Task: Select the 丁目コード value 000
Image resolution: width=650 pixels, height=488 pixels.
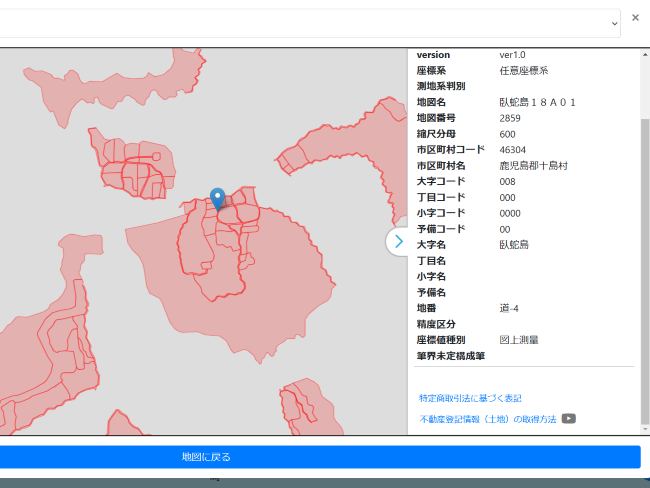Action: point(507,198)
